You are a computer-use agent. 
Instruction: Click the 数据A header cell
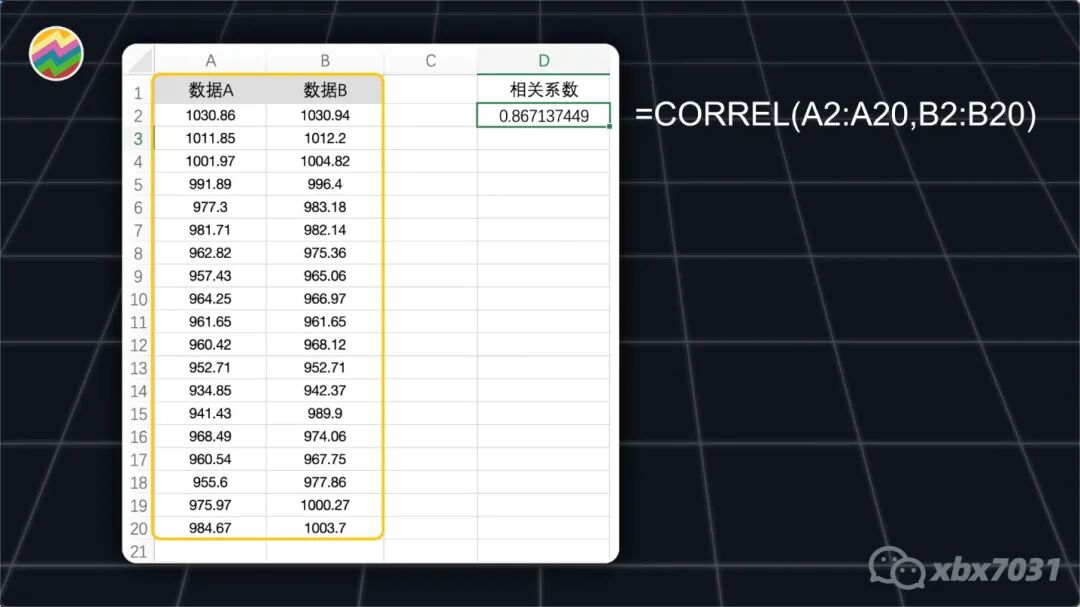(x=210, y=90)
